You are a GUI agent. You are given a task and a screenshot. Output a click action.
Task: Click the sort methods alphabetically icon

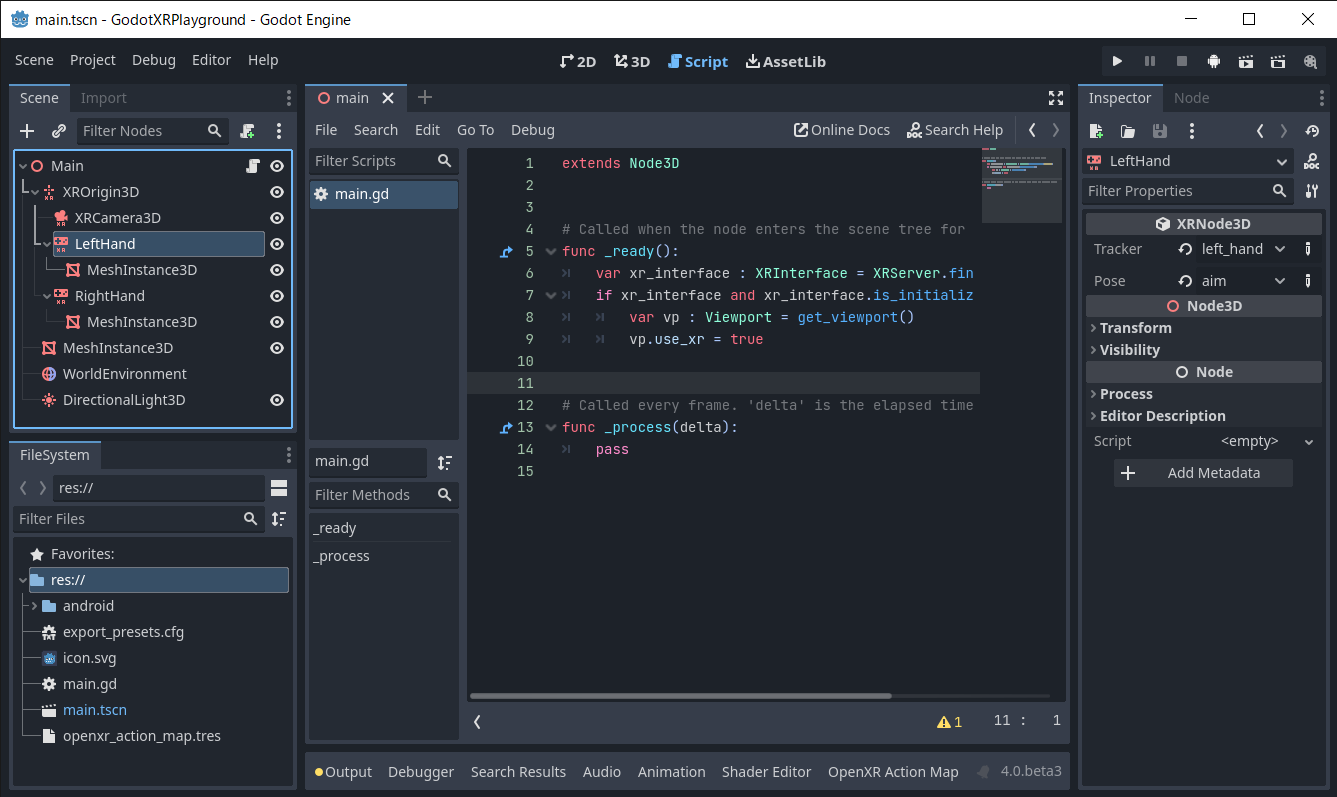445,462
